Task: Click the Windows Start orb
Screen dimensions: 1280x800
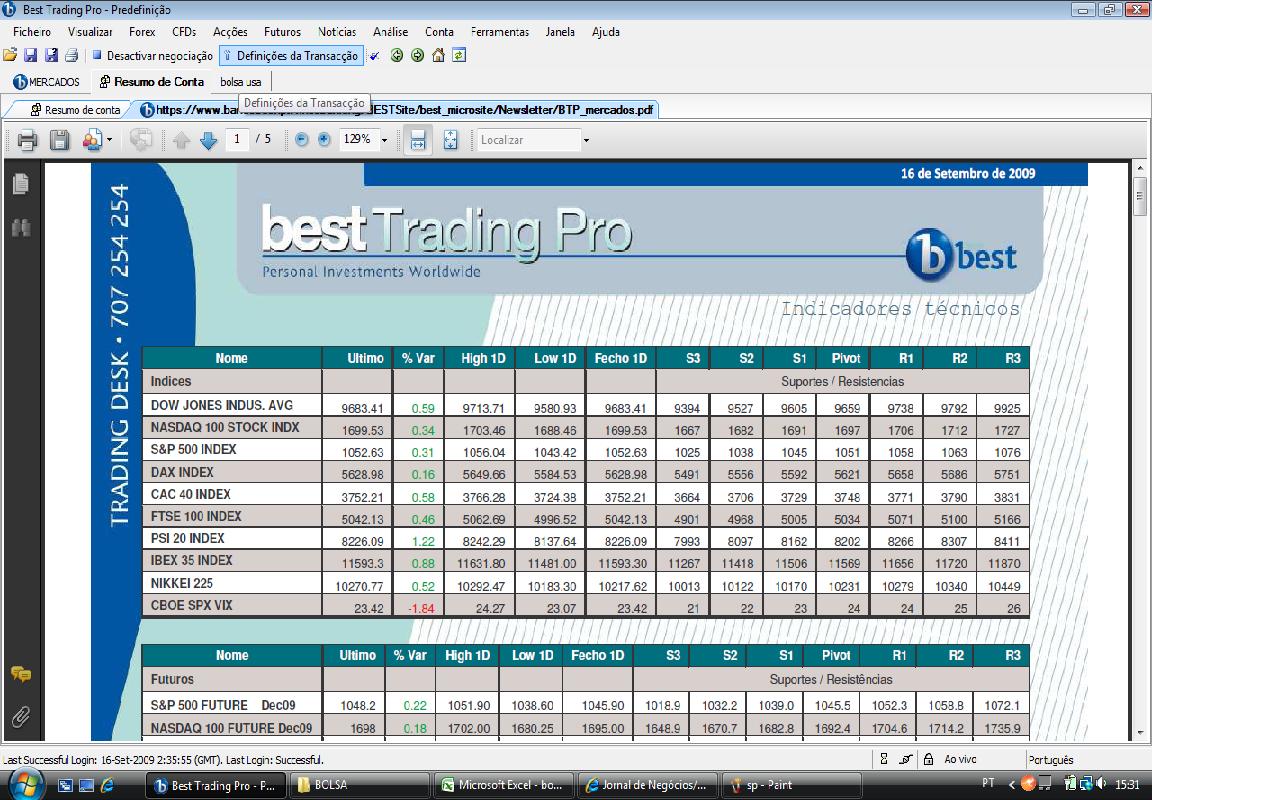Action: pyautogui.click(x=24, y=783)
